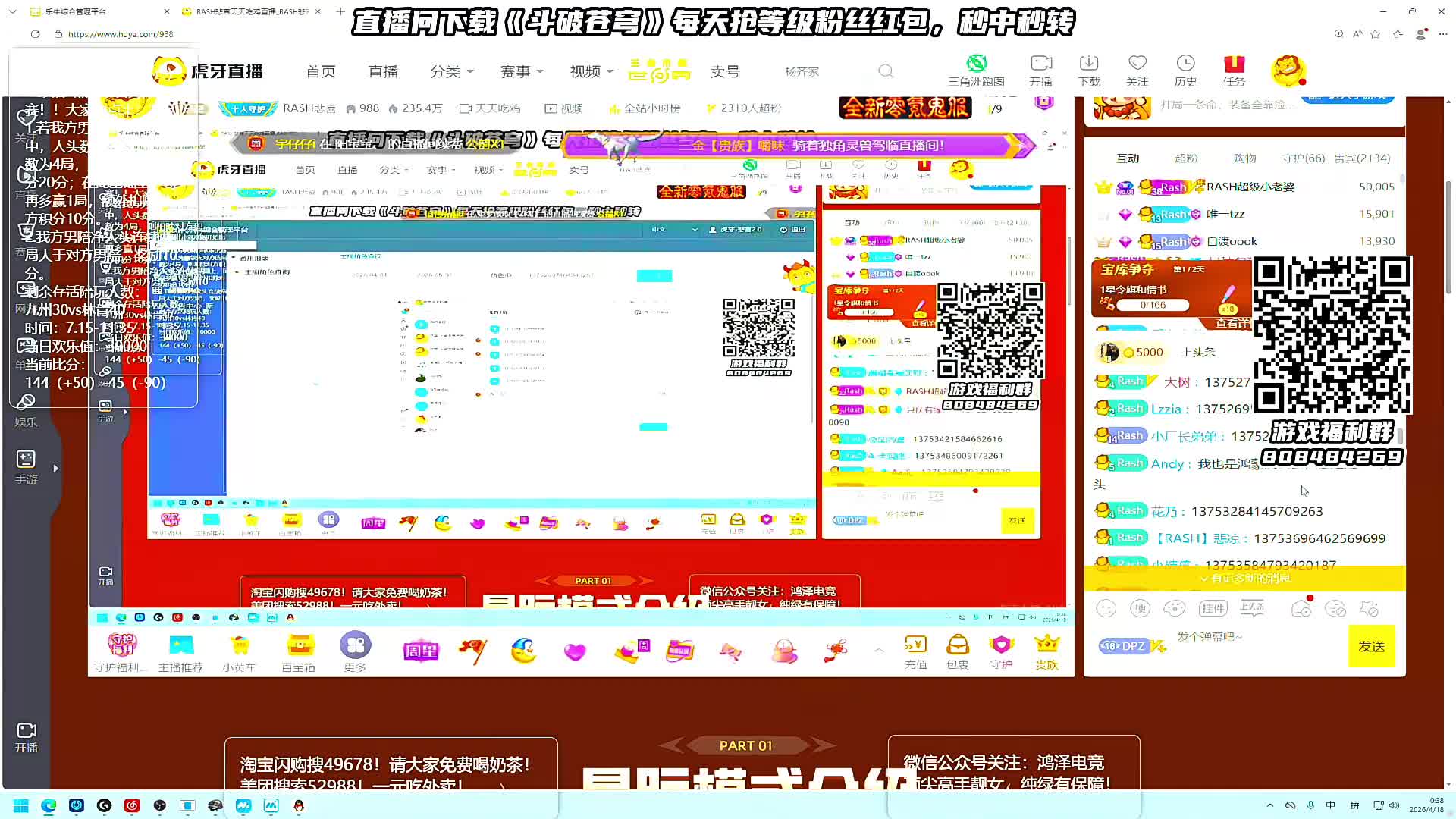Toggle the 挂件 widget button

(1213, 608)
